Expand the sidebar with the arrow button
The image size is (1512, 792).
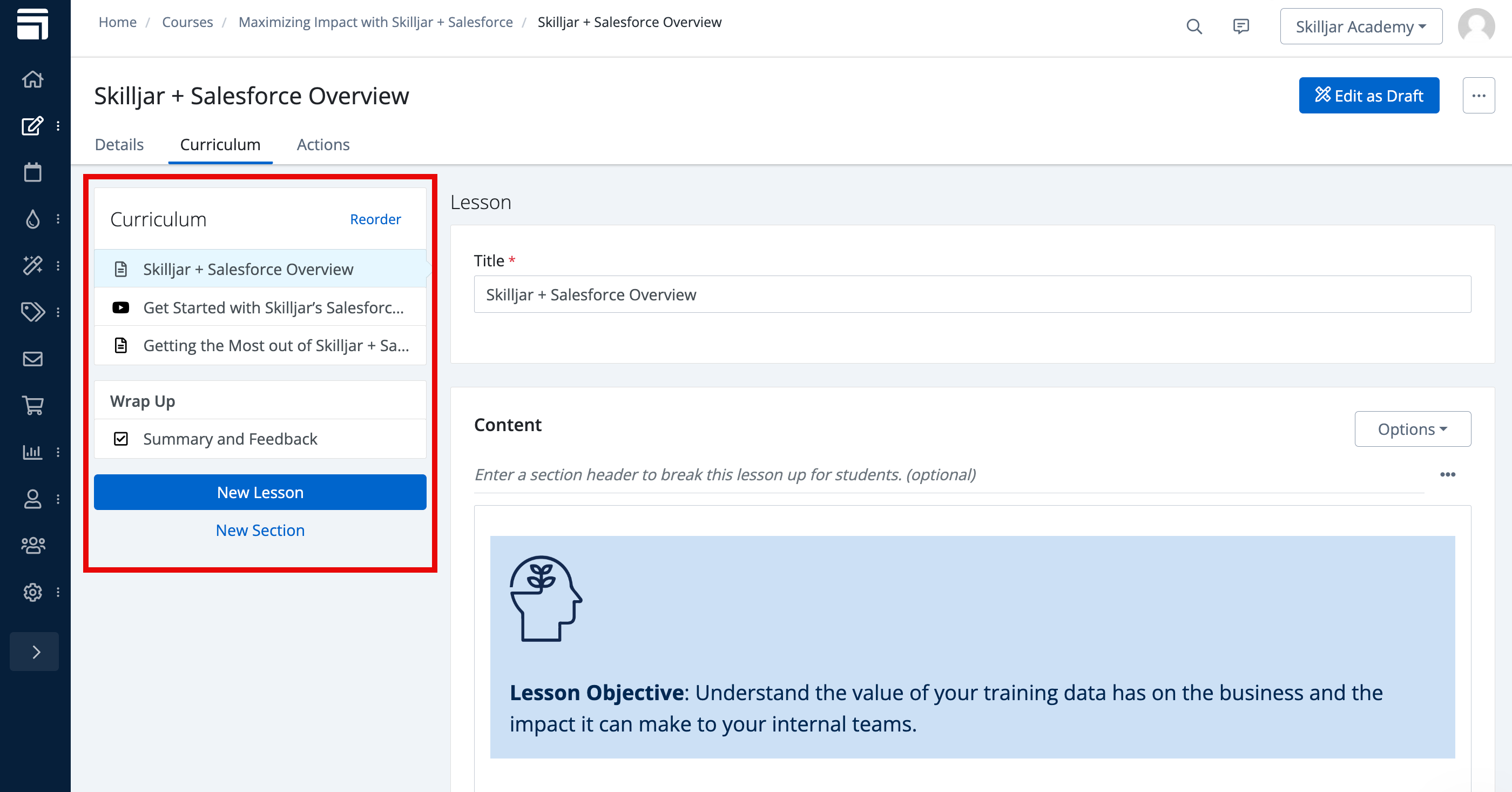35,652
